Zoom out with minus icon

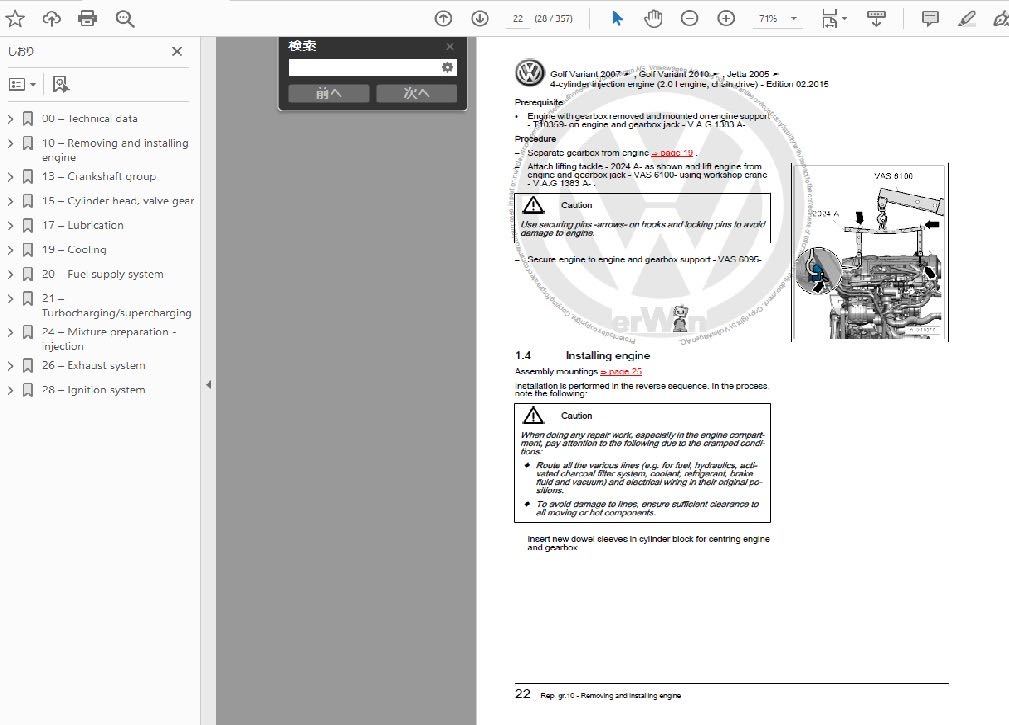click(x=689, y=19)
